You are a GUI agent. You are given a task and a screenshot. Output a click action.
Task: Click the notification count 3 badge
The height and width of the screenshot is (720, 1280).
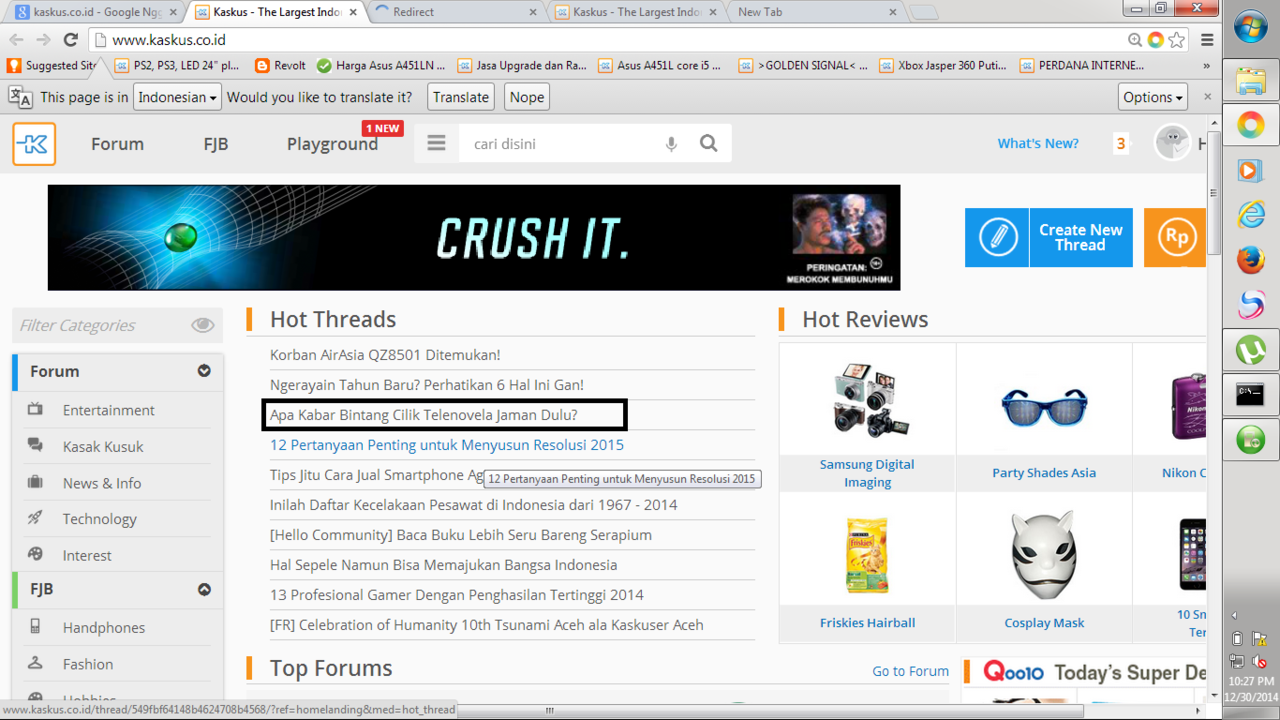tap(1121, 144)
